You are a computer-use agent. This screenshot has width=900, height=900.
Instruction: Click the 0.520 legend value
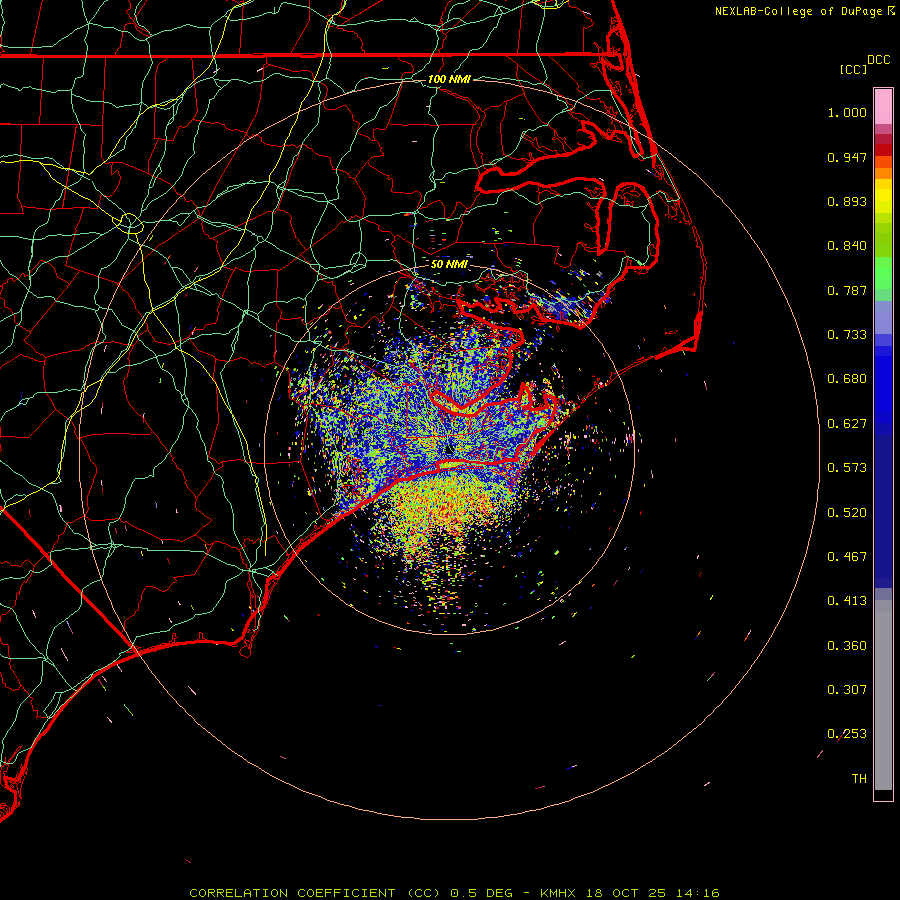click(x=847, y=513)
